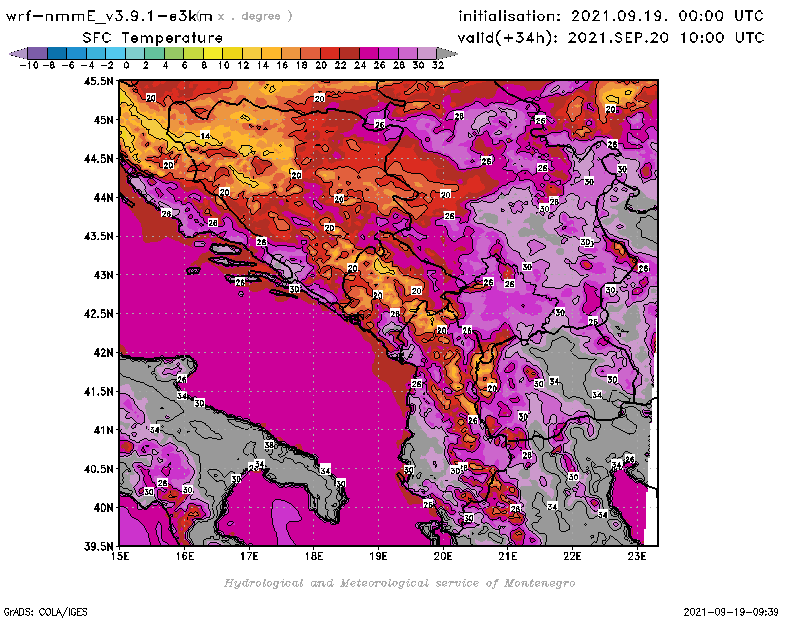
Task: Click the initialisation date and time text
Action: [x=610, y=16]
